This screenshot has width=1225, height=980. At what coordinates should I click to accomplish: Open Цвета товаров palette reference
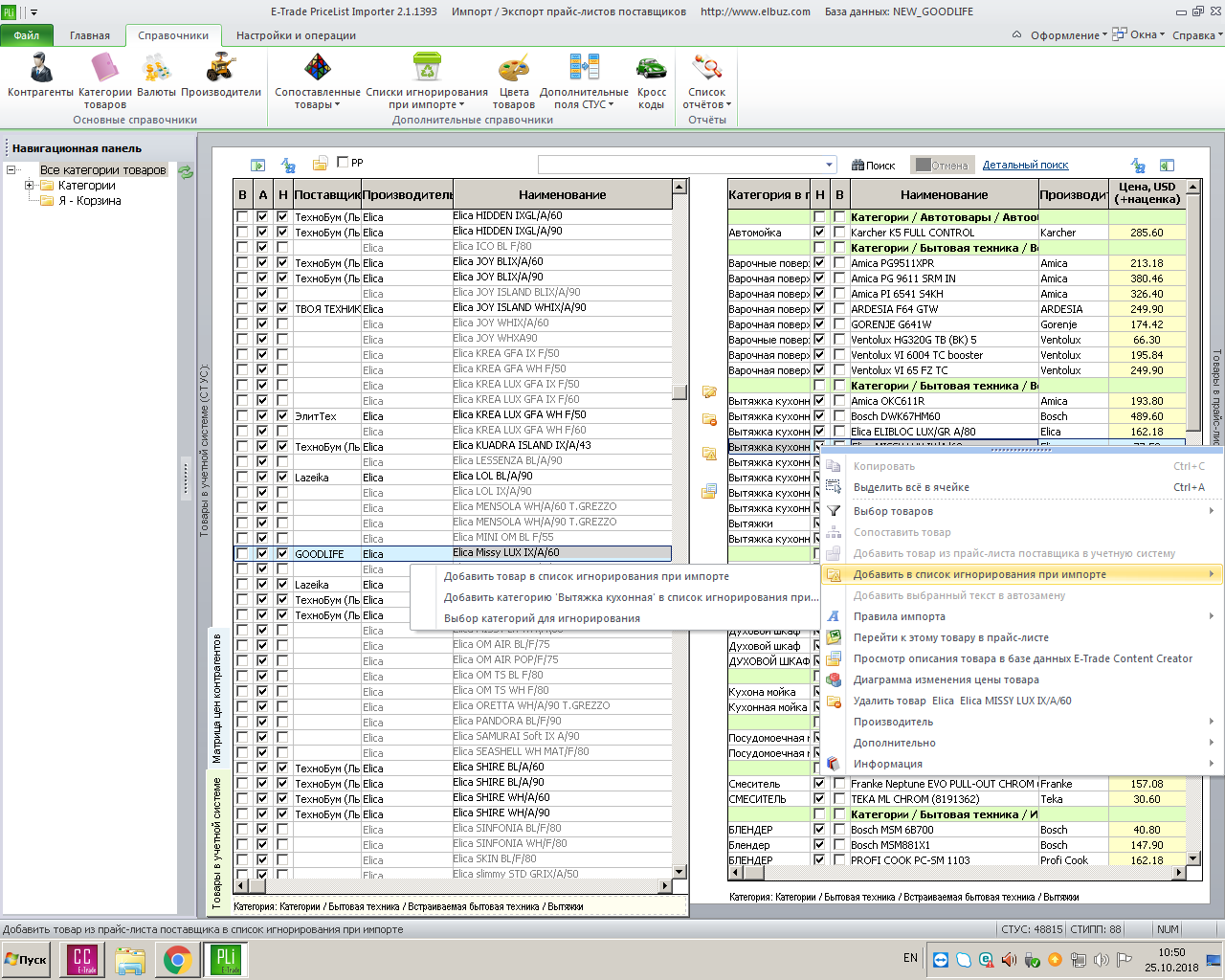pos(514,80)
